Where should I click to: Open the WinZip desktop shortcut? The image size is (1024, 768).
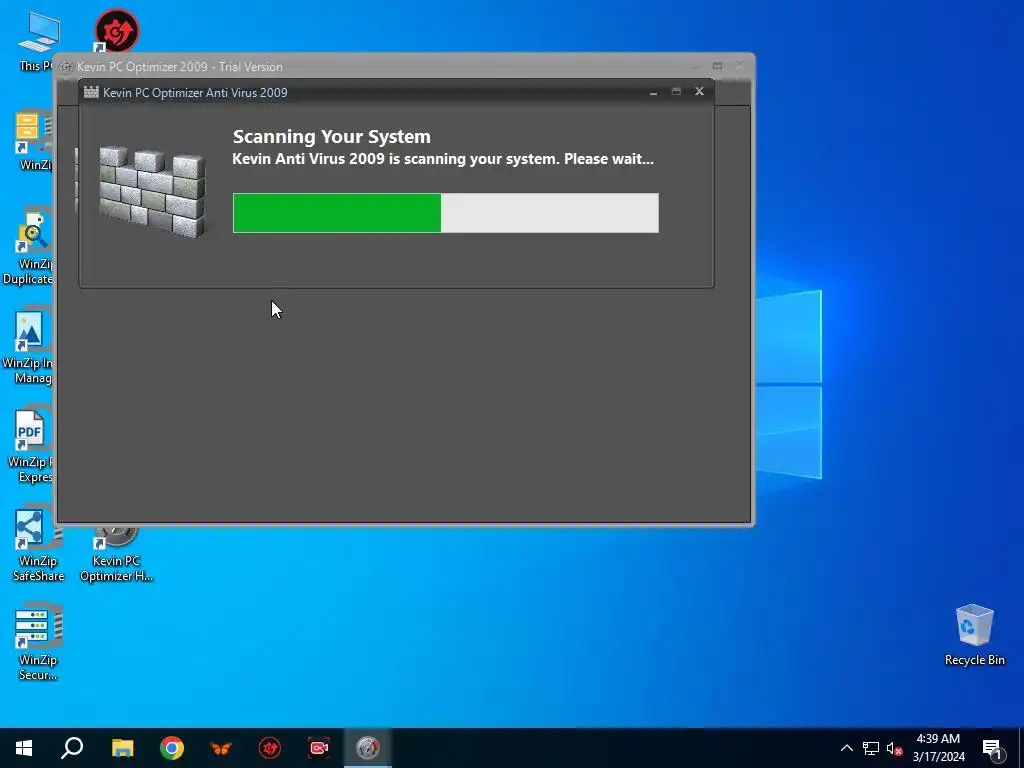[34, 140]
